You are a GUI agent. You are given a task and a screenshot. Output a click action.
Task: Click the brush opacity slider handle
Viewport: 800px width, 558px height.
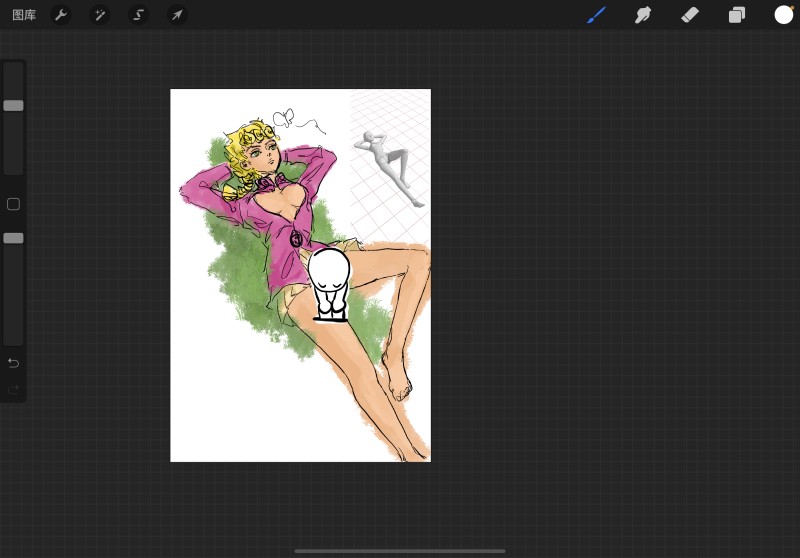(13, 238)
